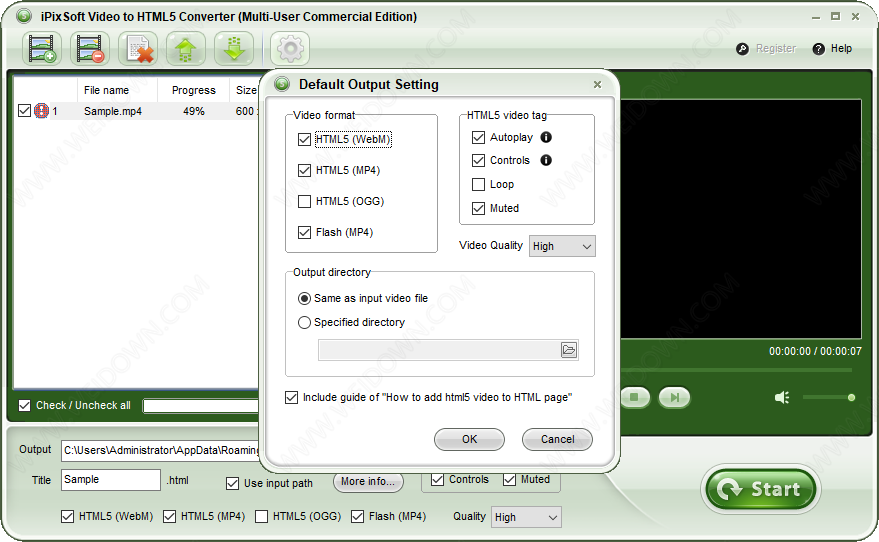Image resolution: width=879 pixels, height=542 pixels.
Task: Adjust the volume slider handle
Action: coord(852,397)
